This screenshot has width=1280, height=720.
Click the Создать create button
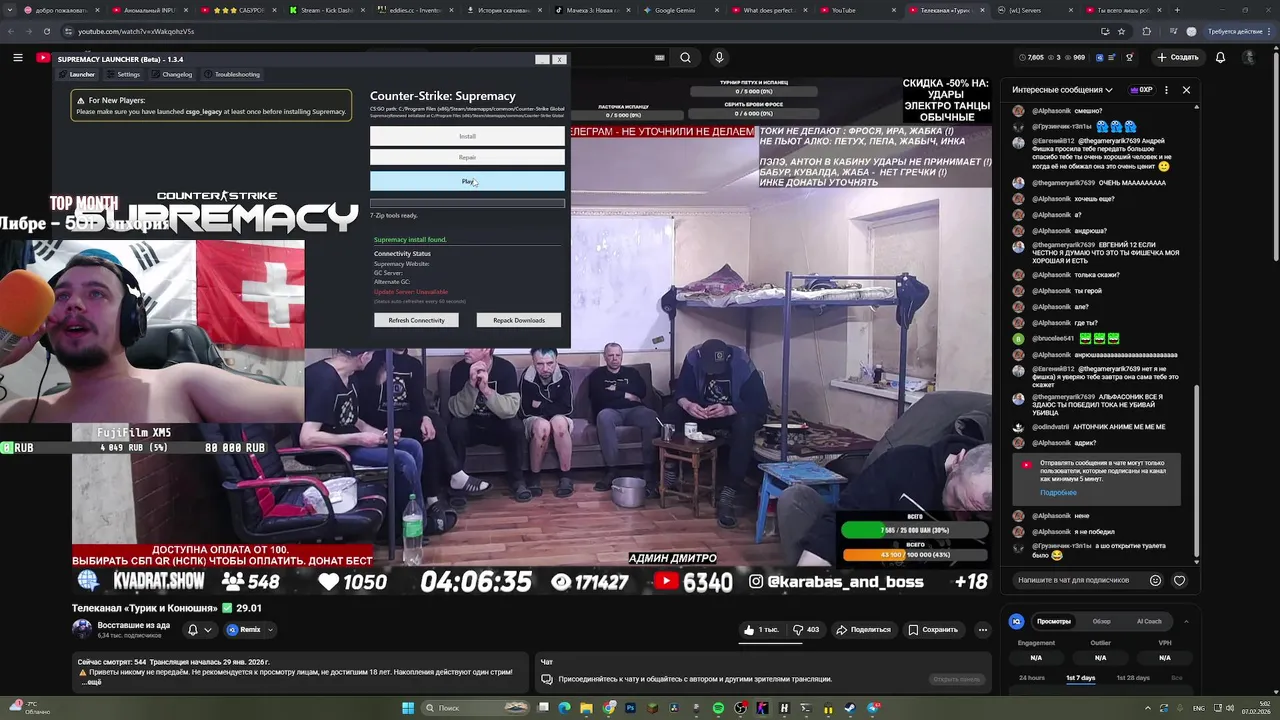pos(1177,57)
